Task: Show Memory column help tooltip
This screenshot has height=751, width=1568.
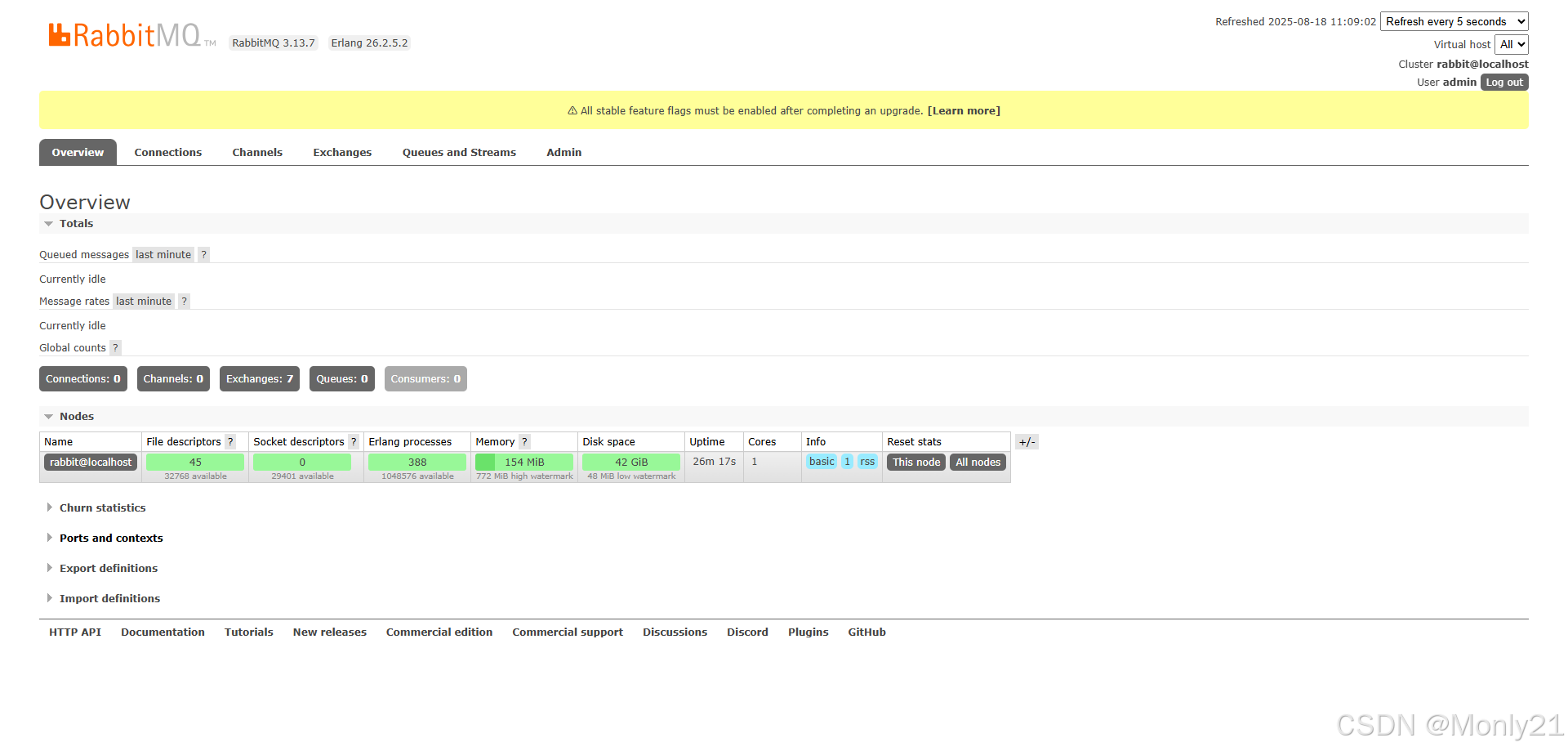Action: pos(524,442)
